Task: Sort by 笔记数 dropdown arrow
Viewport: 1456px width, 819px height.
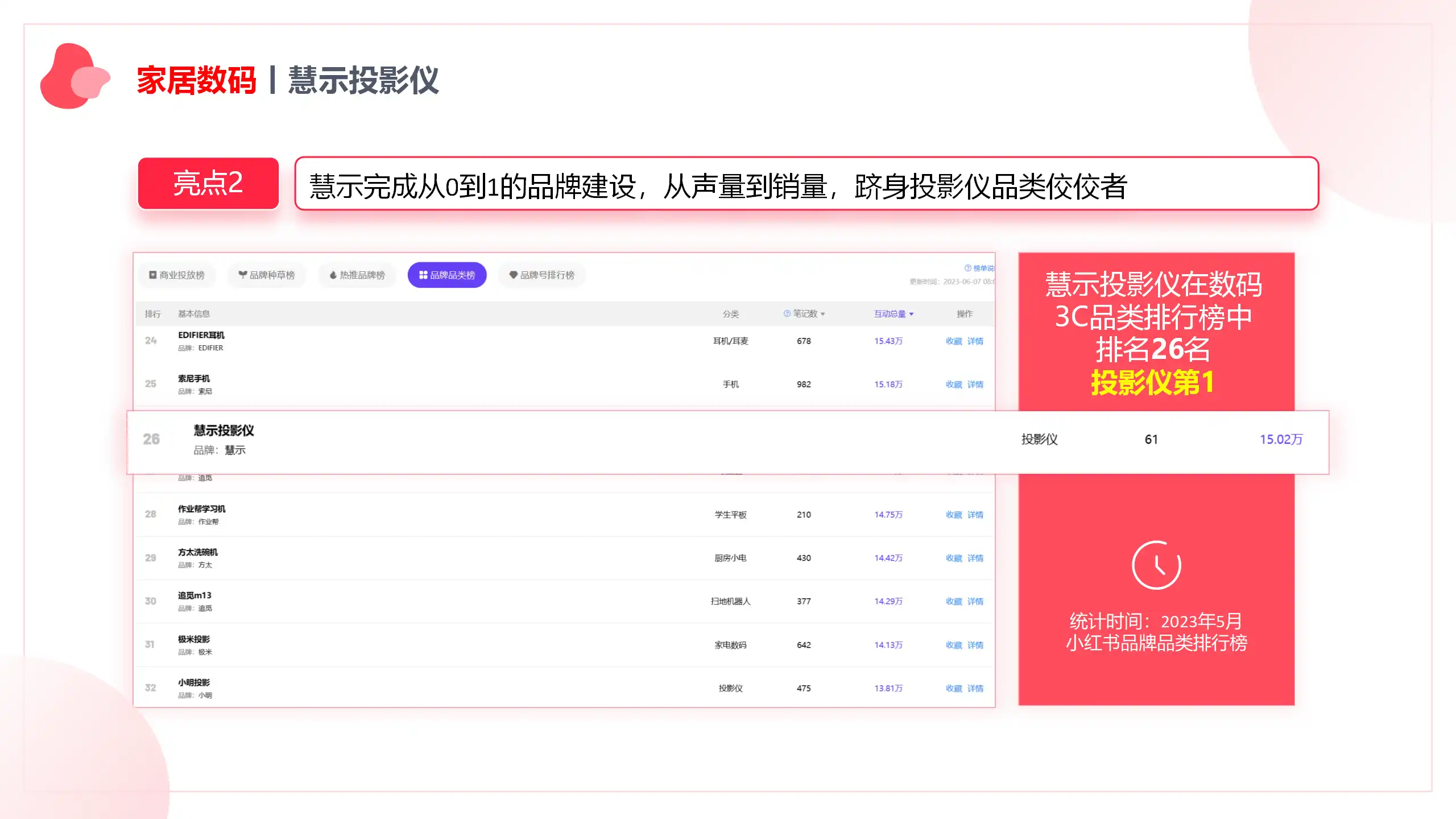Action: tap(822, 314)
